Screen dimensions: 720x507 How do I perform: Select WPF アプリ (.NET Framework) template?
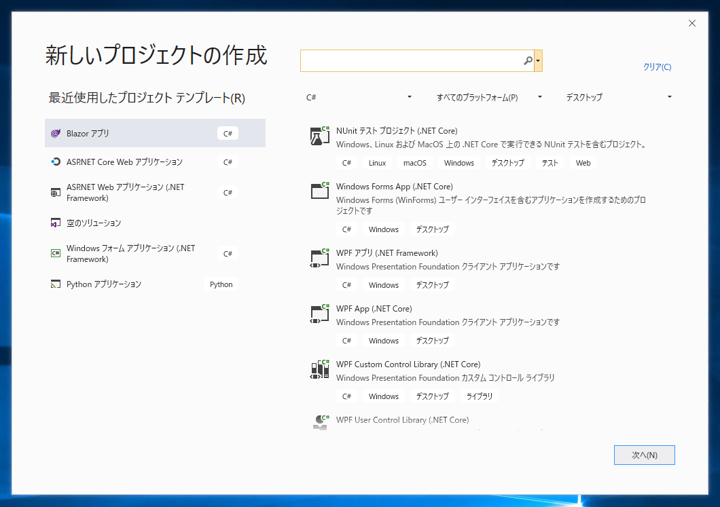[x=489, y=269]
